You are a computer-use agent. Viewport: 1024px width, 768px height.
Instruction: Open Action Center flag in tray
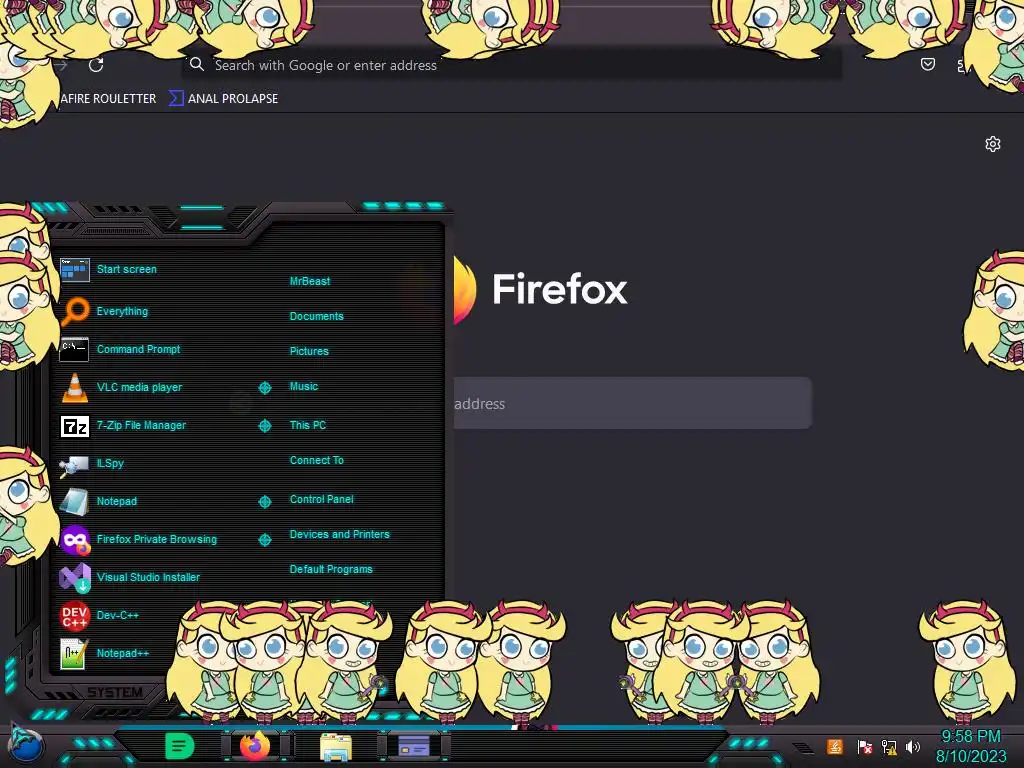[865, 746]
